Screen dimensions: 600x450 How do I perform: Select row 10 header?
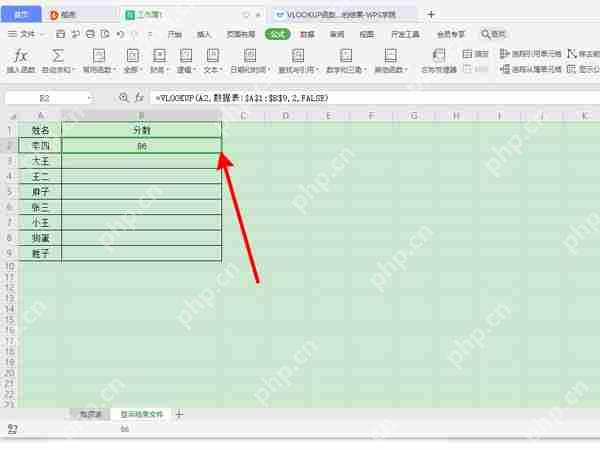click(x=10, y=266)
